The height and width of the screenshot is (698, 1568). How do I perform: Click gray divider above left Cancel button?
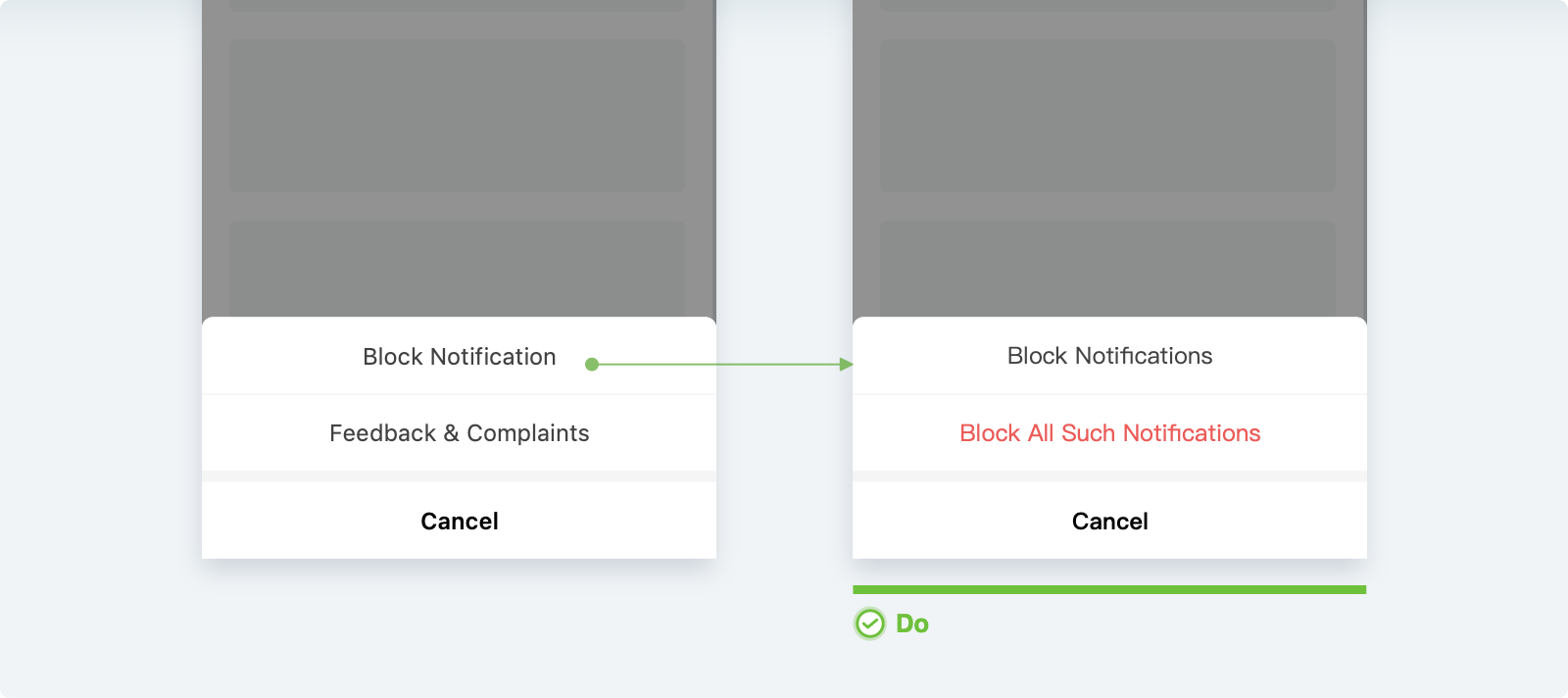[x=459, y=476]
